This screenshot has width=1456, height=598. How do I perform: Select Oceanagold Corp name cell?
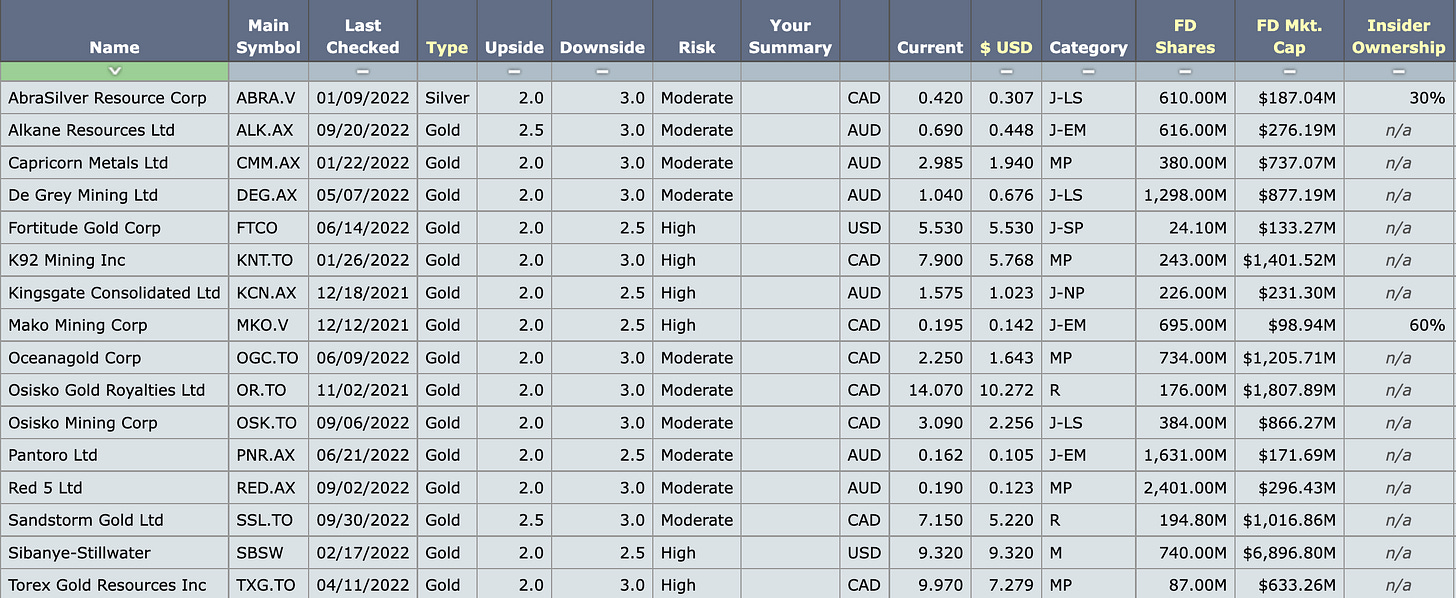click(x=74, y=358)
